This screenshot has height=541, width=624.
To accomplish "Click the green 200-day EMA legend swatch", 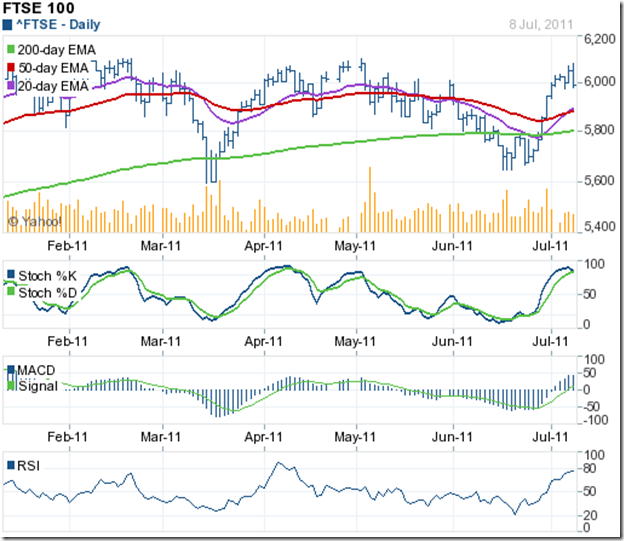I will click(10, 48).
